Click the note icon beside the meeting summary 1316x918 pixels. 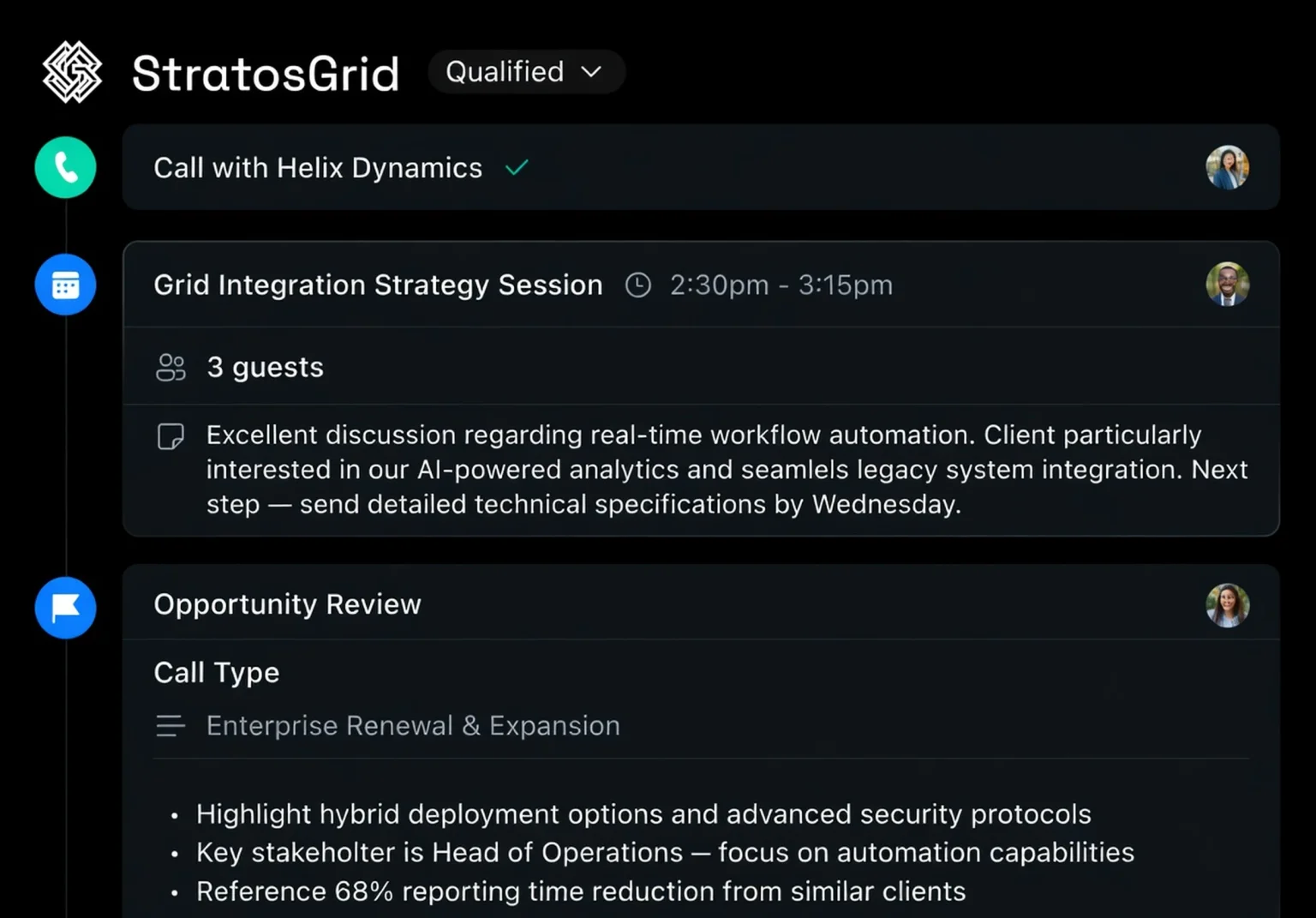pyautogui.click(x=171, y=435)
